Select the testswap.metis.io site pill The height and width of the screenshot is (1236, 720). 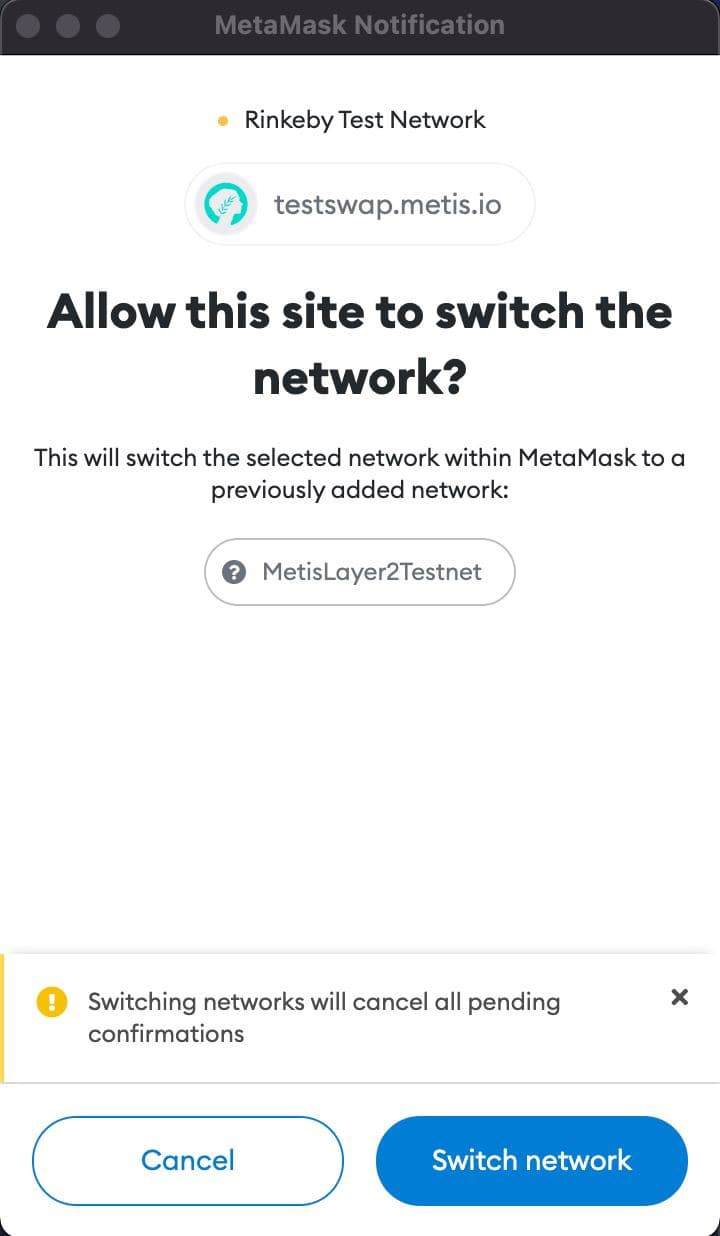(x=360, y=204)
